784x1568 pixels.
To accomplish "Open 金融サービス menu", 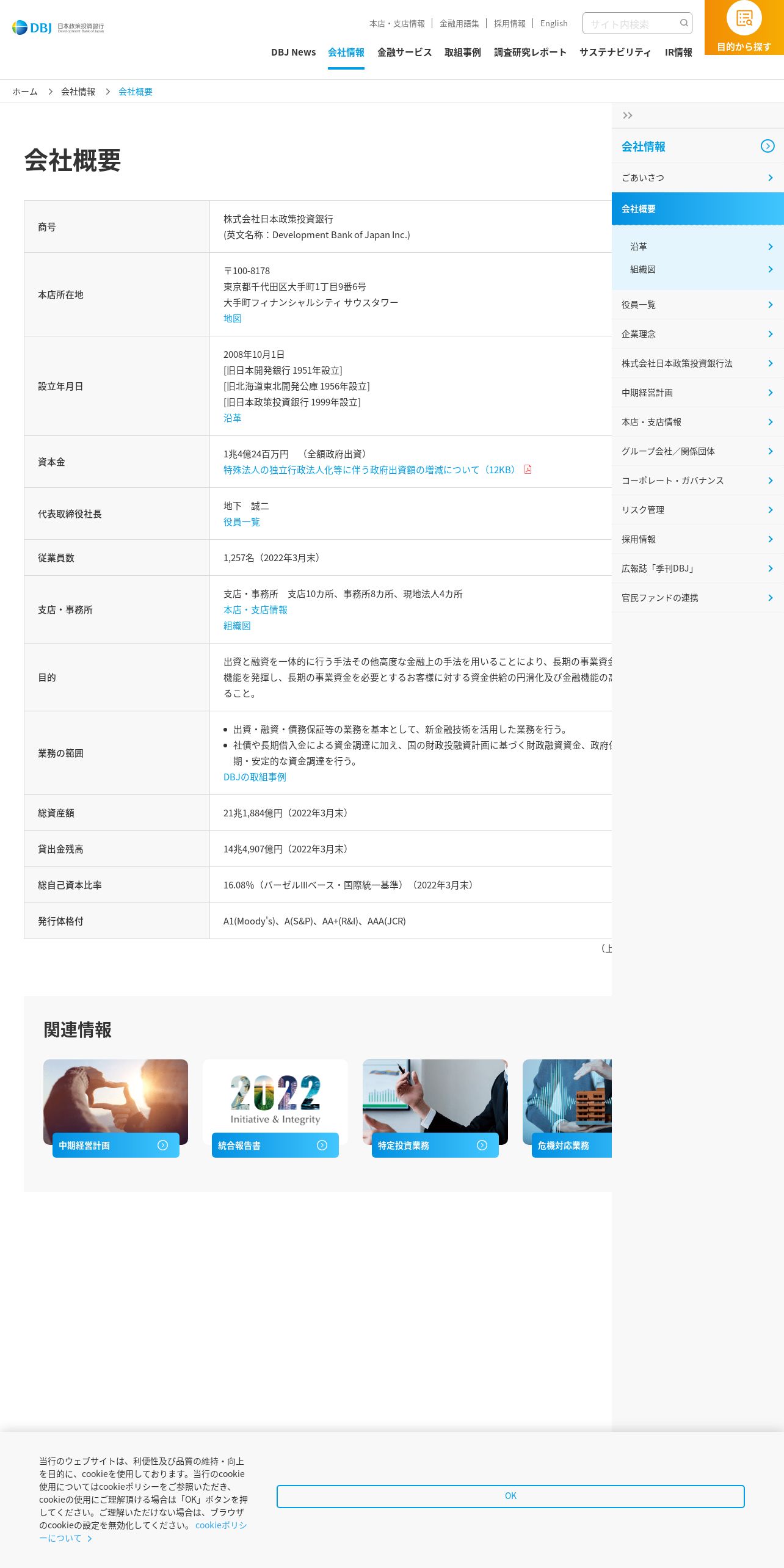I will pos(404,53).
